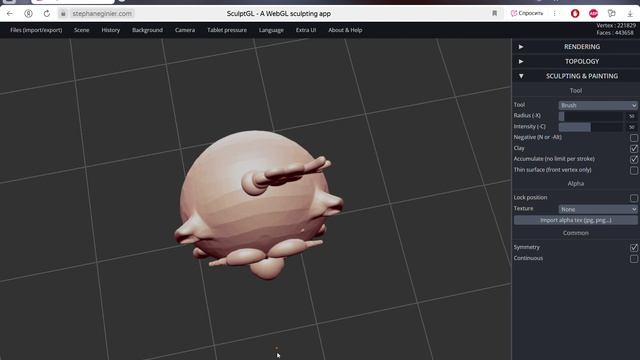Open the Tablet pressure menu
Image resolution: width=640 pixels, height=360 pixels.
click(227, 30)
